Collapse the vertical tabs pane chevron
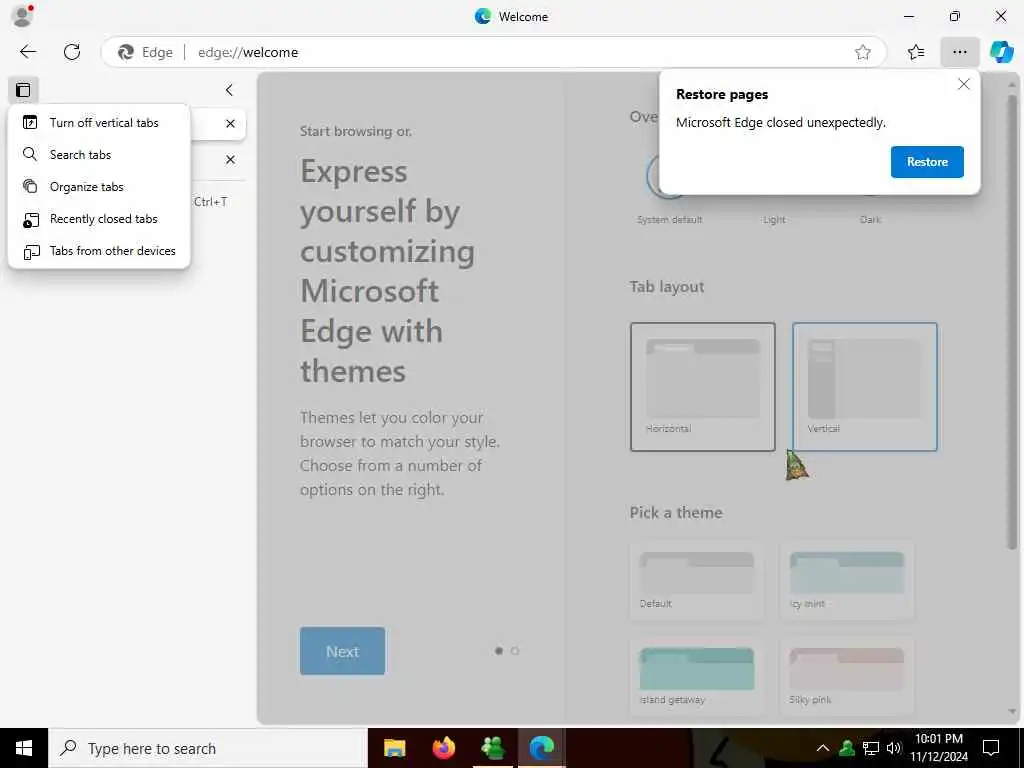The width and height of the screenshot is (1024, 768). click(x=229, y=89)
